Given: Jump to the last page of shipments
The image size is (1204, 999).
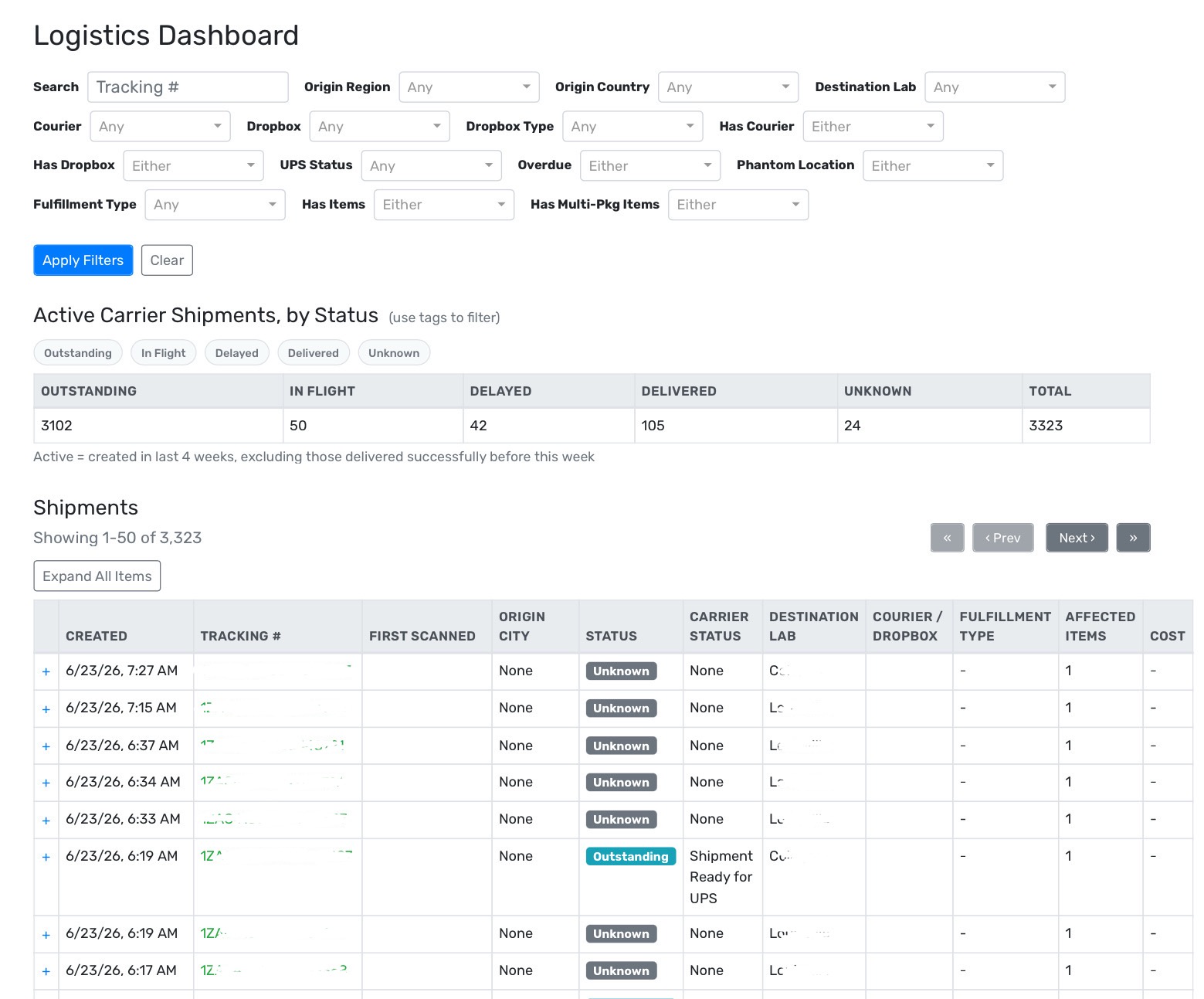Looking at the screenshot, I should click(1134, 538).
